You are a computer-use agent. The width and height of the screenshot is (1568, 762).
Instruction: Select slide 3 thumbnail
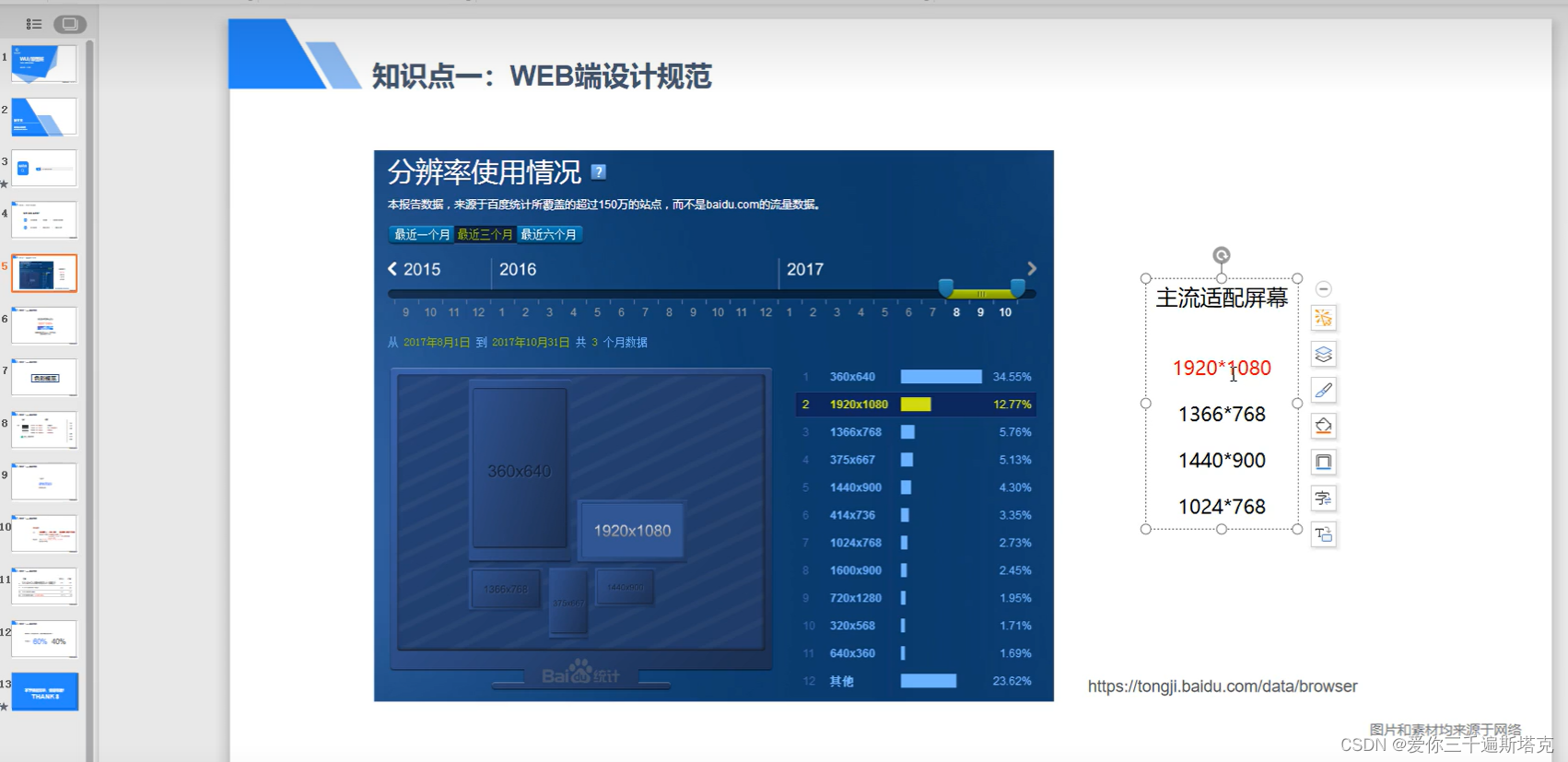[x=44, y=169]
